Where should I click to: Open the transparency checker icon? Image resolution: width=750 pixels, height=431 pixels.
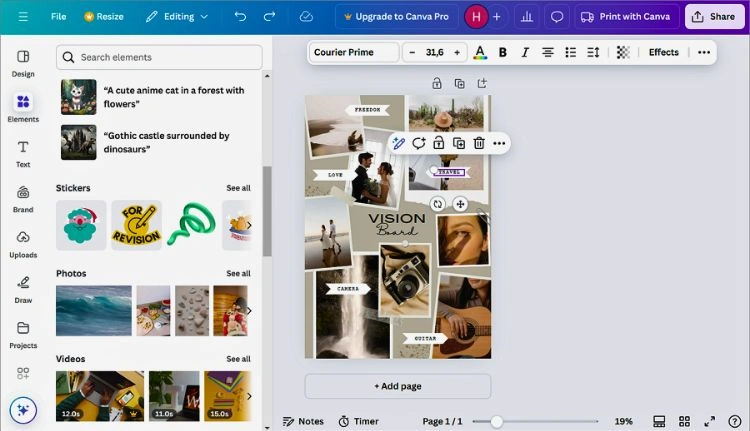pos(623,53)
